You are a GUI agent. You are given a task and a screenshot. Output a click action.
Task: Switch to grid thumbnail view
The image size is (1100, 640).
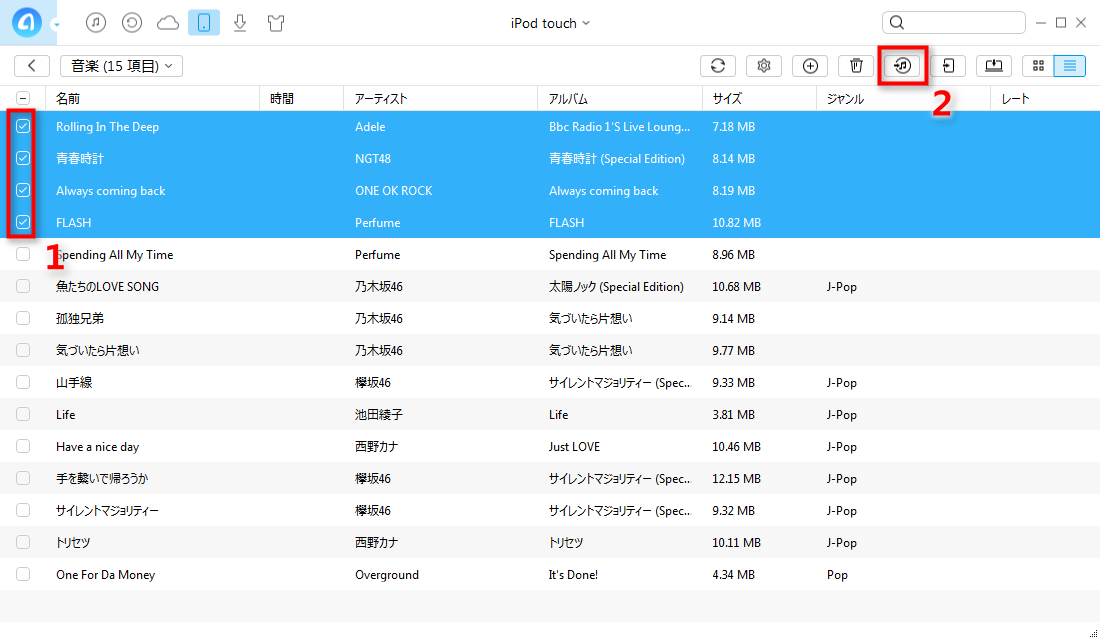pyautogui.click(x=1038, y=65)
